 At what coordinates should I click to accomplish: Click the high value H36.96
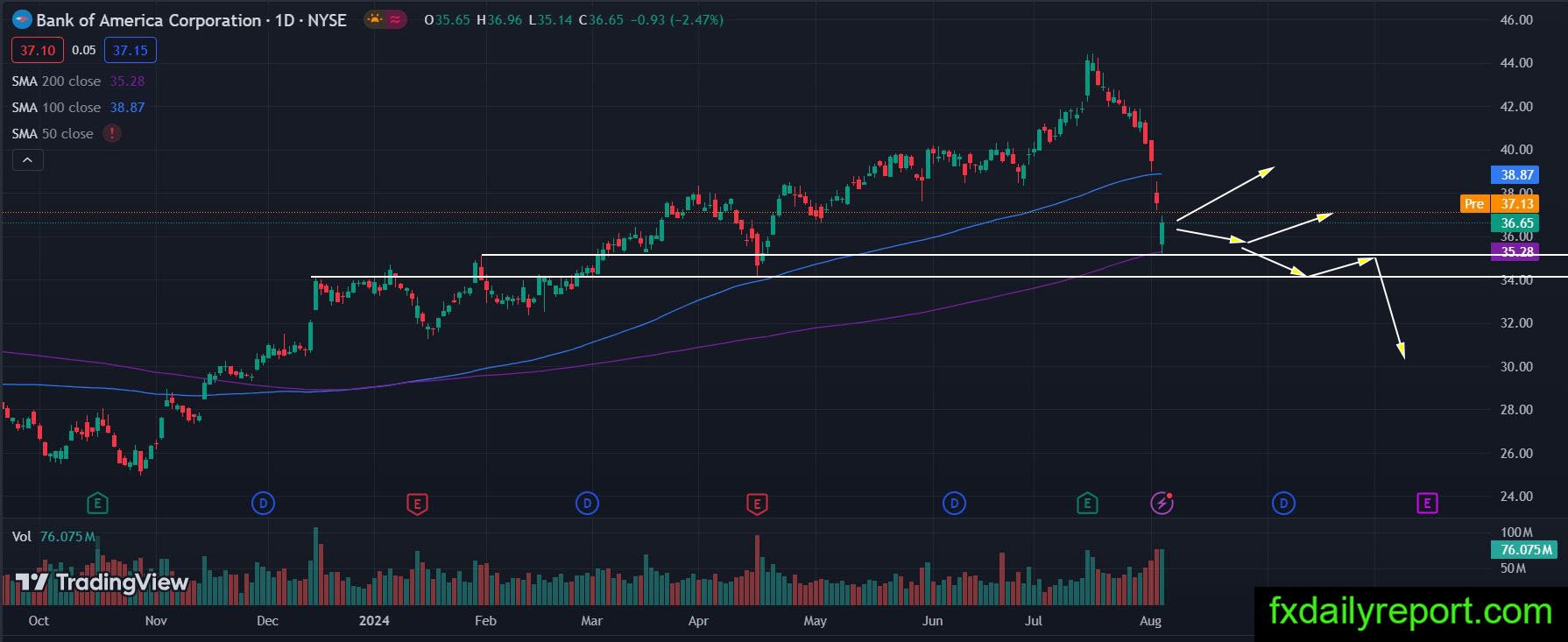(499, 19)
